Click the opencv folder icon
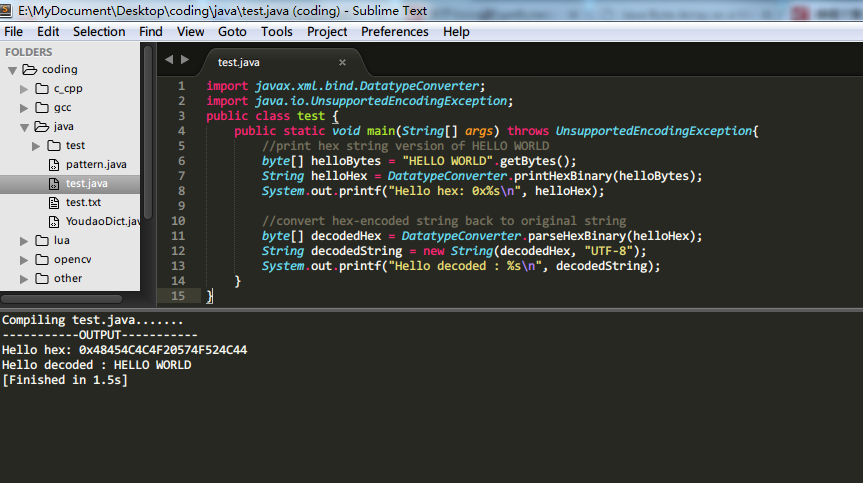Screen dimensions: 863x483 tap(42, 259)
